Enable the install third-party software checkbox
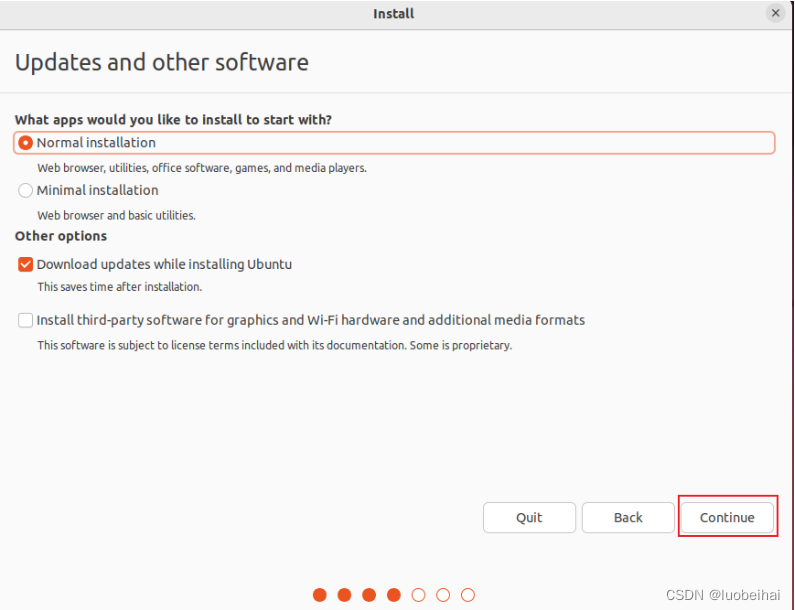 [x=25, y=320]
